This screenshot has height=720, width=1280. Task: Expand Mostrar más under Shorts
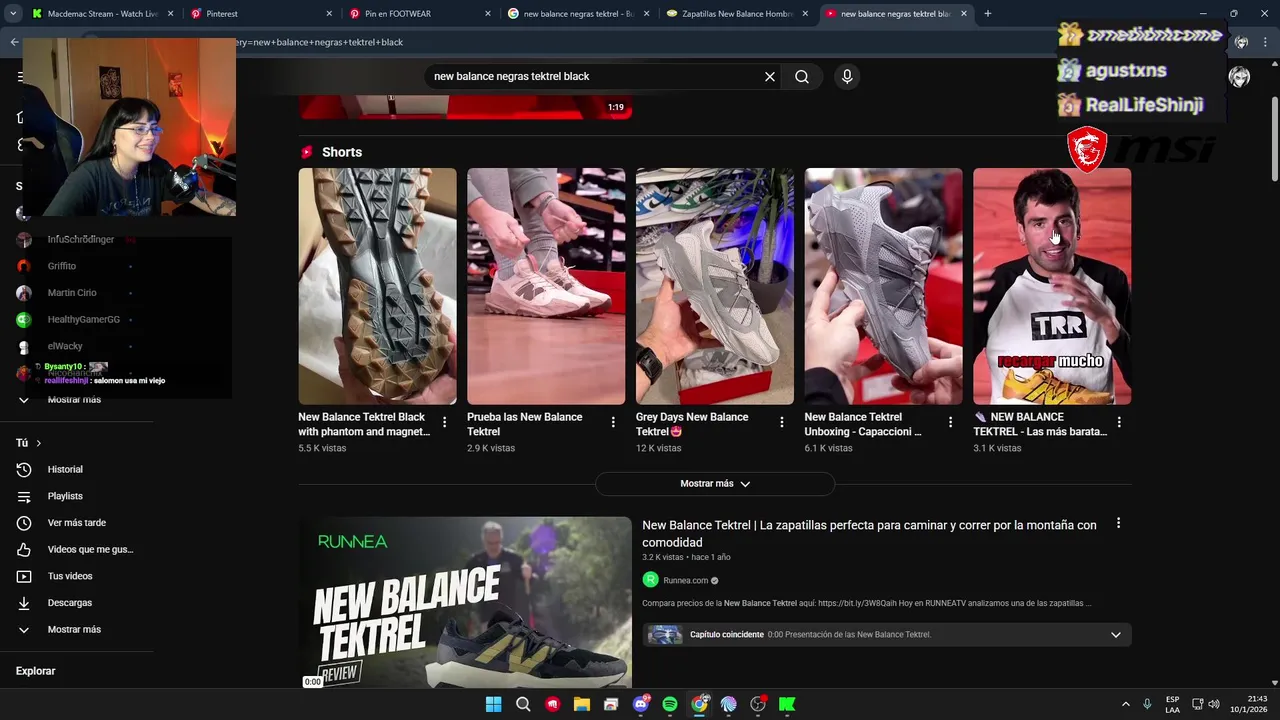point(715,484)
